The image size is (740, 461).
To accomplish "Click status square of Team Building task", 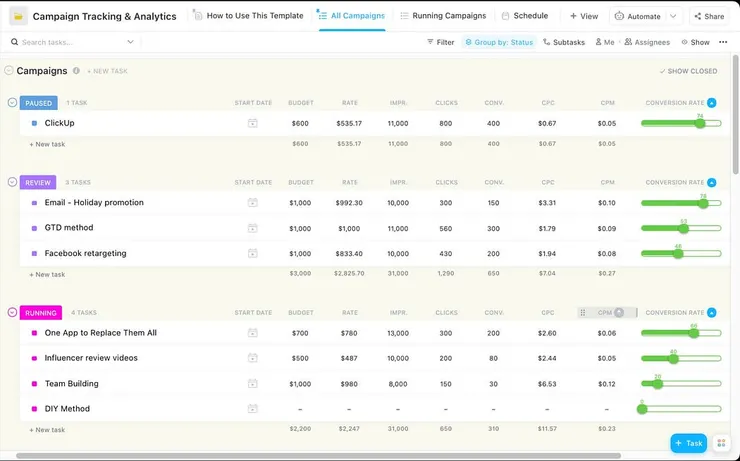I will (34, 384).
